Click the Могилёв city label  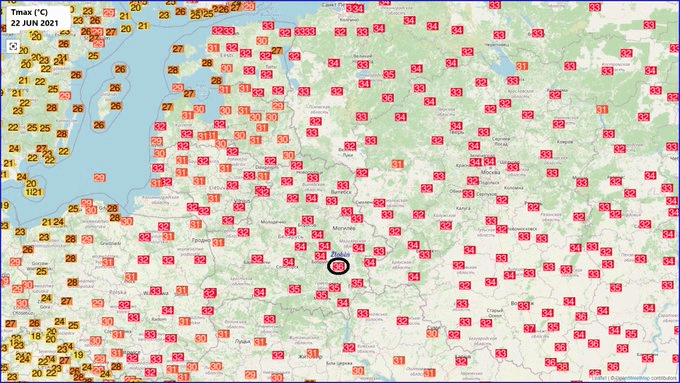click(344, 228)
